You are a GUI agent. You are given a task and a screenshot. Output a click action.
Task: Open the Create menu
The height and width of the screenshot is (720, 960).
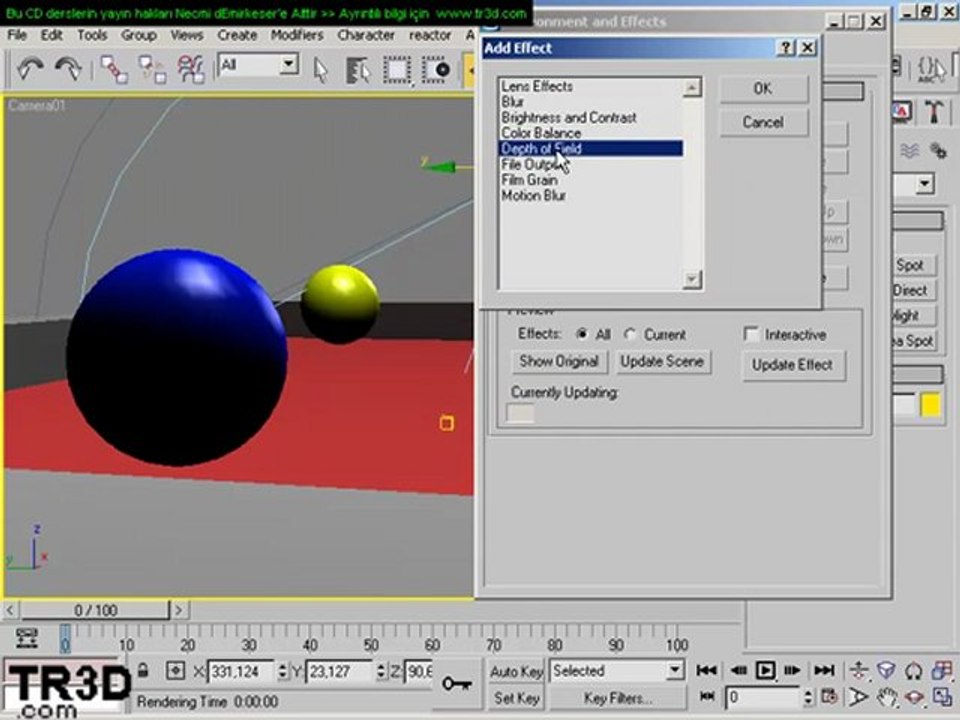pos(237,36)
